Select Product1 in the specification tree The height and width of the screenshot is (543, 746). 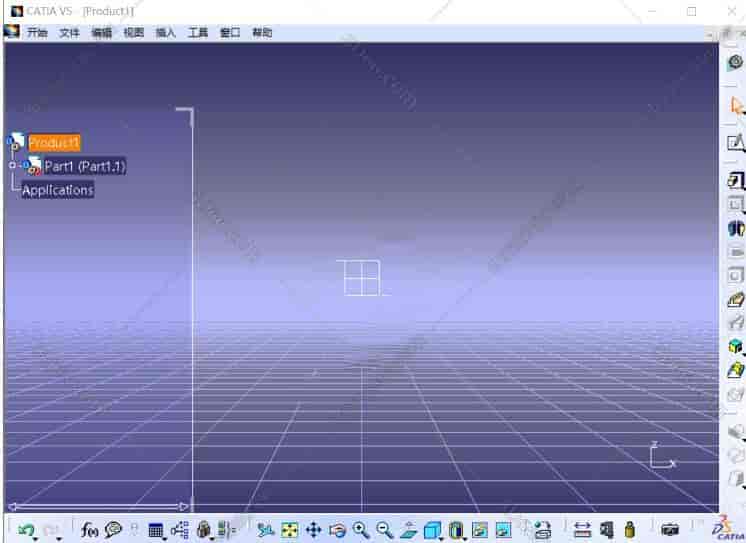54,143
